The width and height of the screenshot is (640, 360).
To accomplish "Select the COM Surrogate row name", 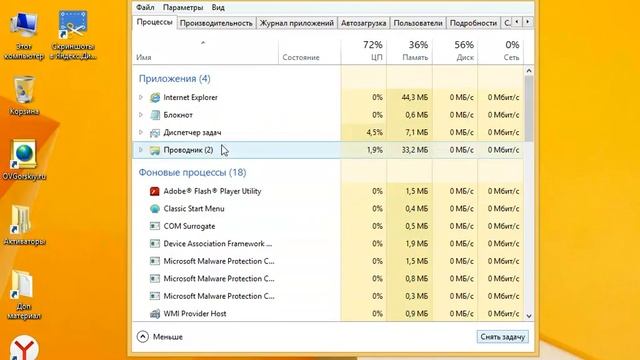I will click(189, 226).
